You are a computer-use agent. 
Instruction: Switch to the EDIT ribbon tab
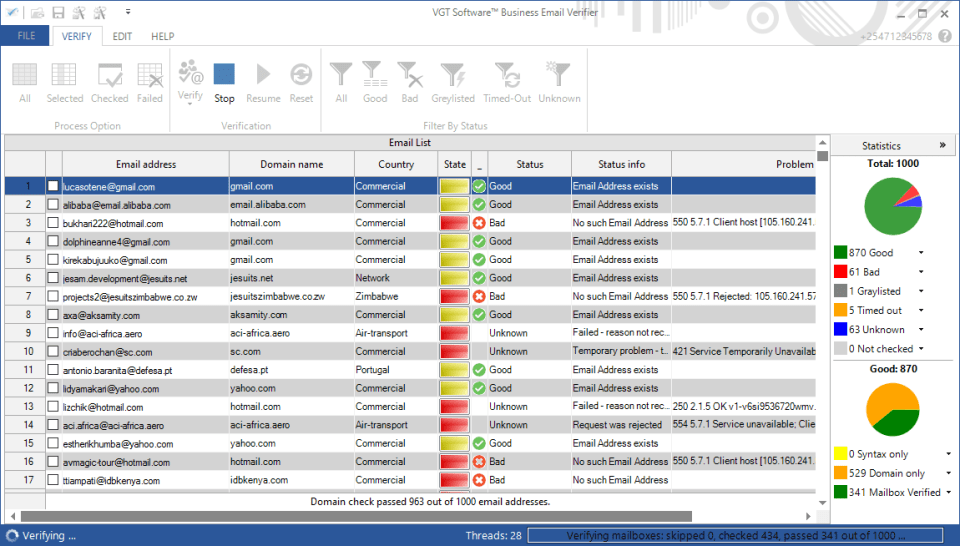tap(122, 36)
